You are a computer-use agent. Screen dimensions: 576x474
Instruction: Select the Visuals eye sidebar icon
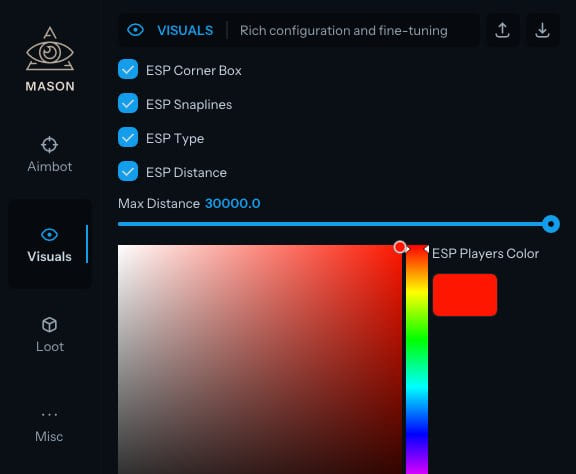[50, 234]
